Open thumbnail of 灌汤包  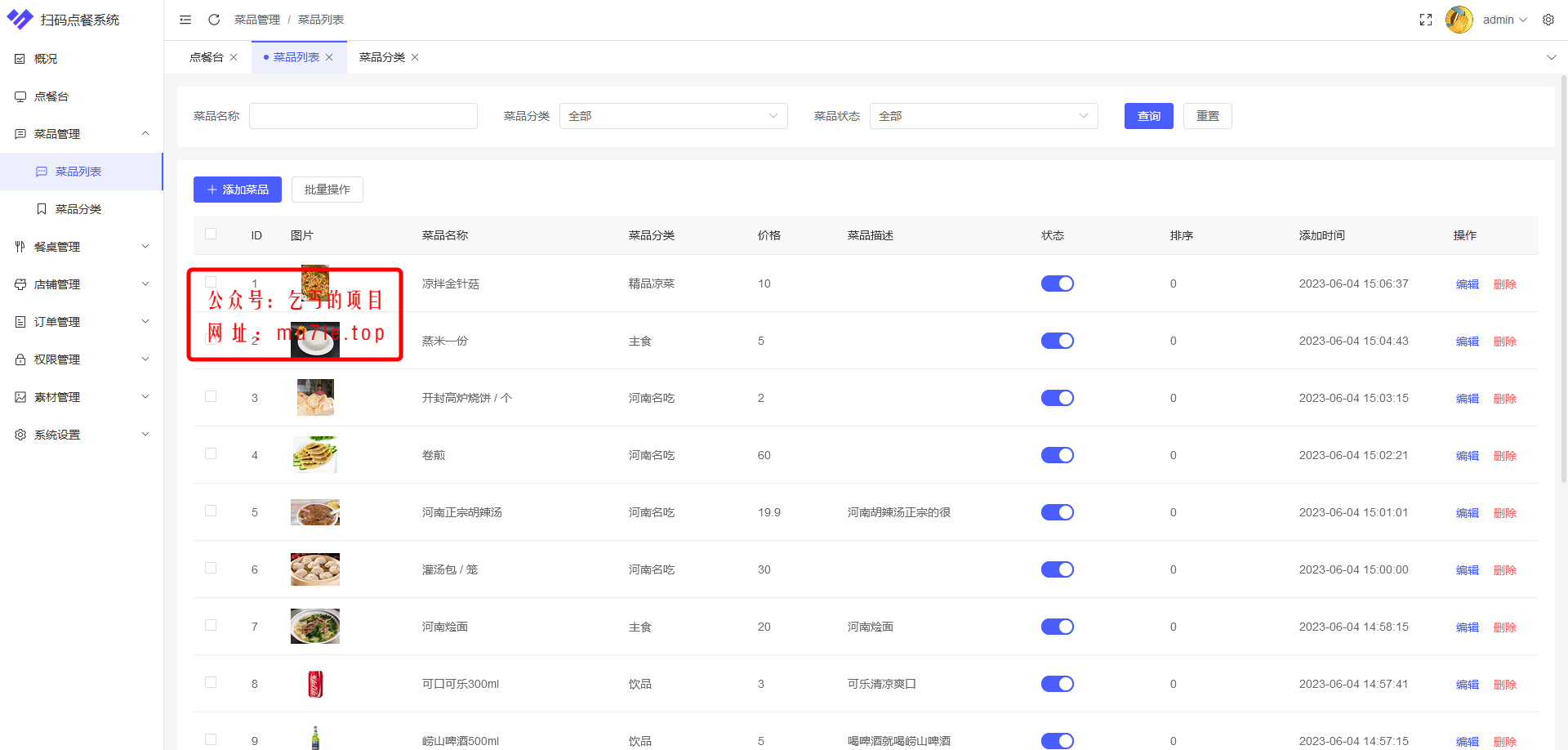[315, 569]
